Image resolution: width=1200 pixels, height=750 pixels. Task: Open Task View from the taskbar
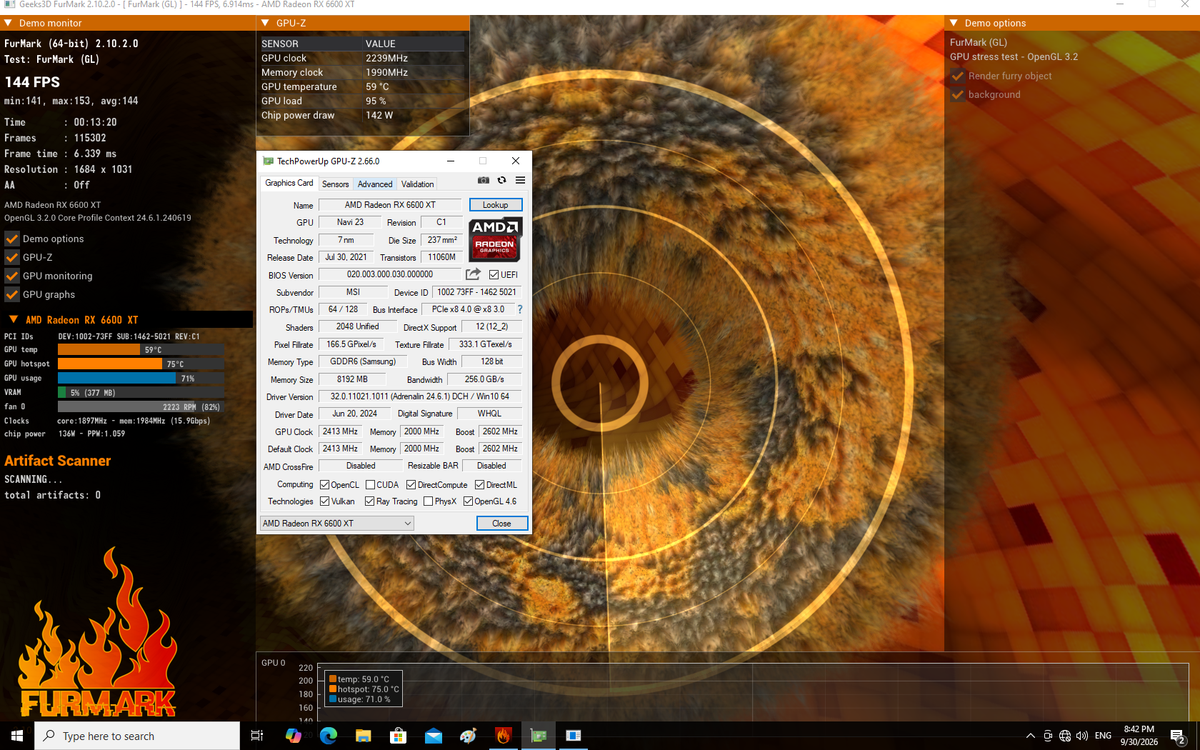(x=257, y=736)
